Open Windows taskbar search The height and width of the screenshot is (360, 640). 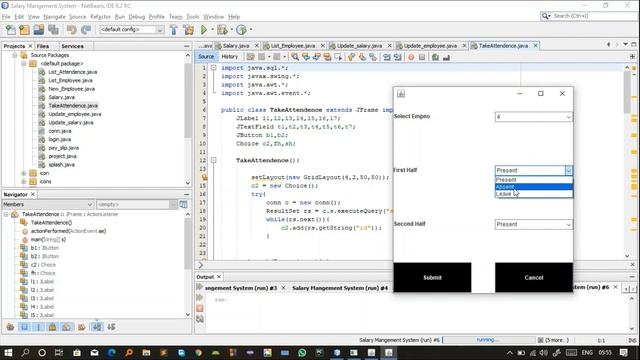click(x=25, y=353)
